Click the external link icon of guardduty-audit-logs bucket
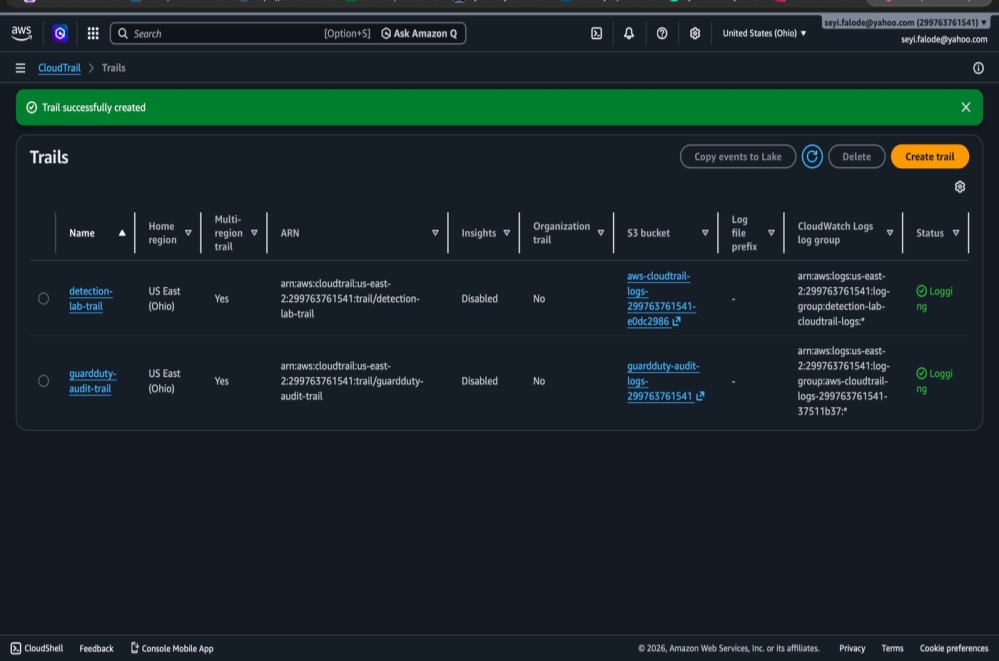 point(700,396)
